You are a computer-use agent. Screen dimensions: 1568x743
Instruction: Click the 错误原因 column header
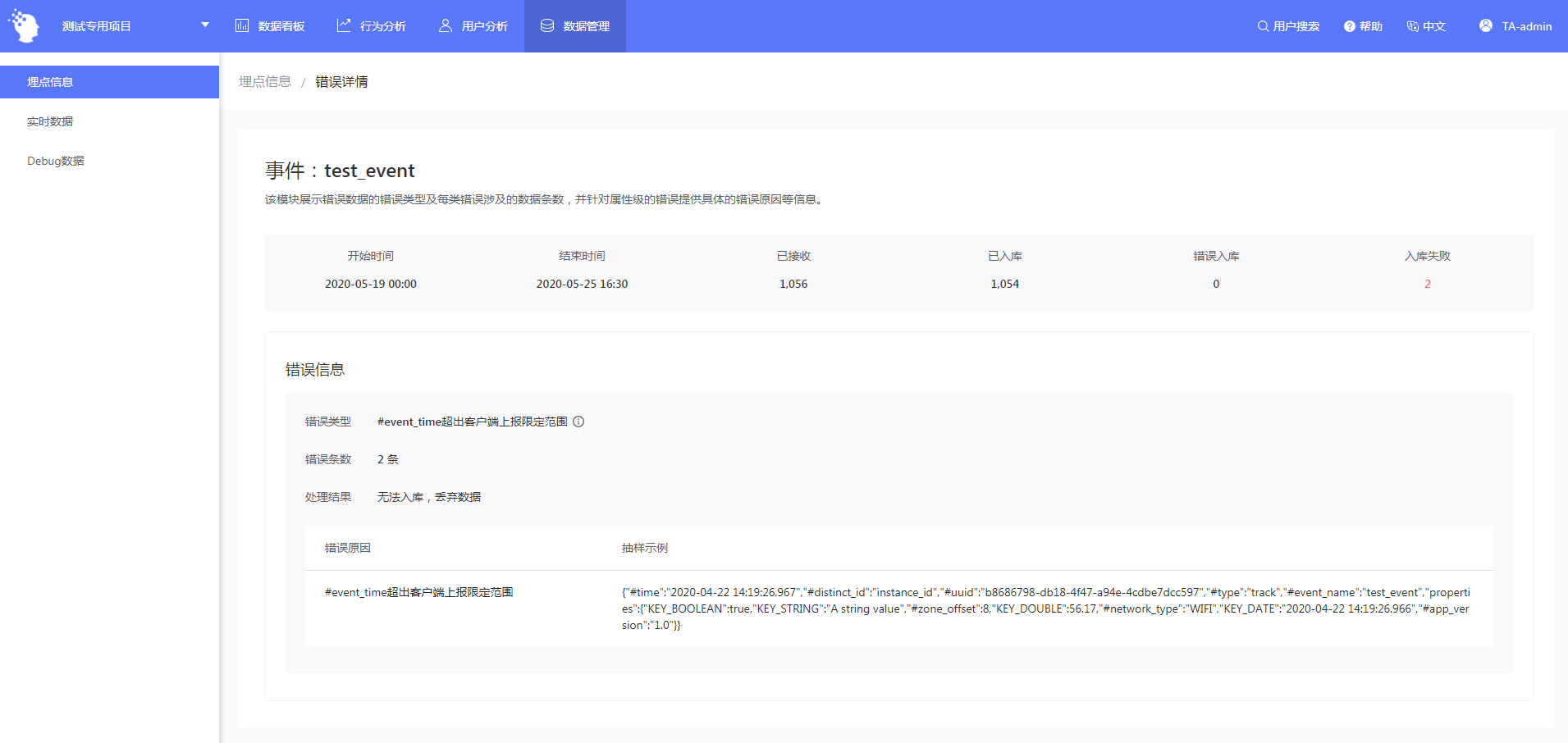(x=348, y=548)
